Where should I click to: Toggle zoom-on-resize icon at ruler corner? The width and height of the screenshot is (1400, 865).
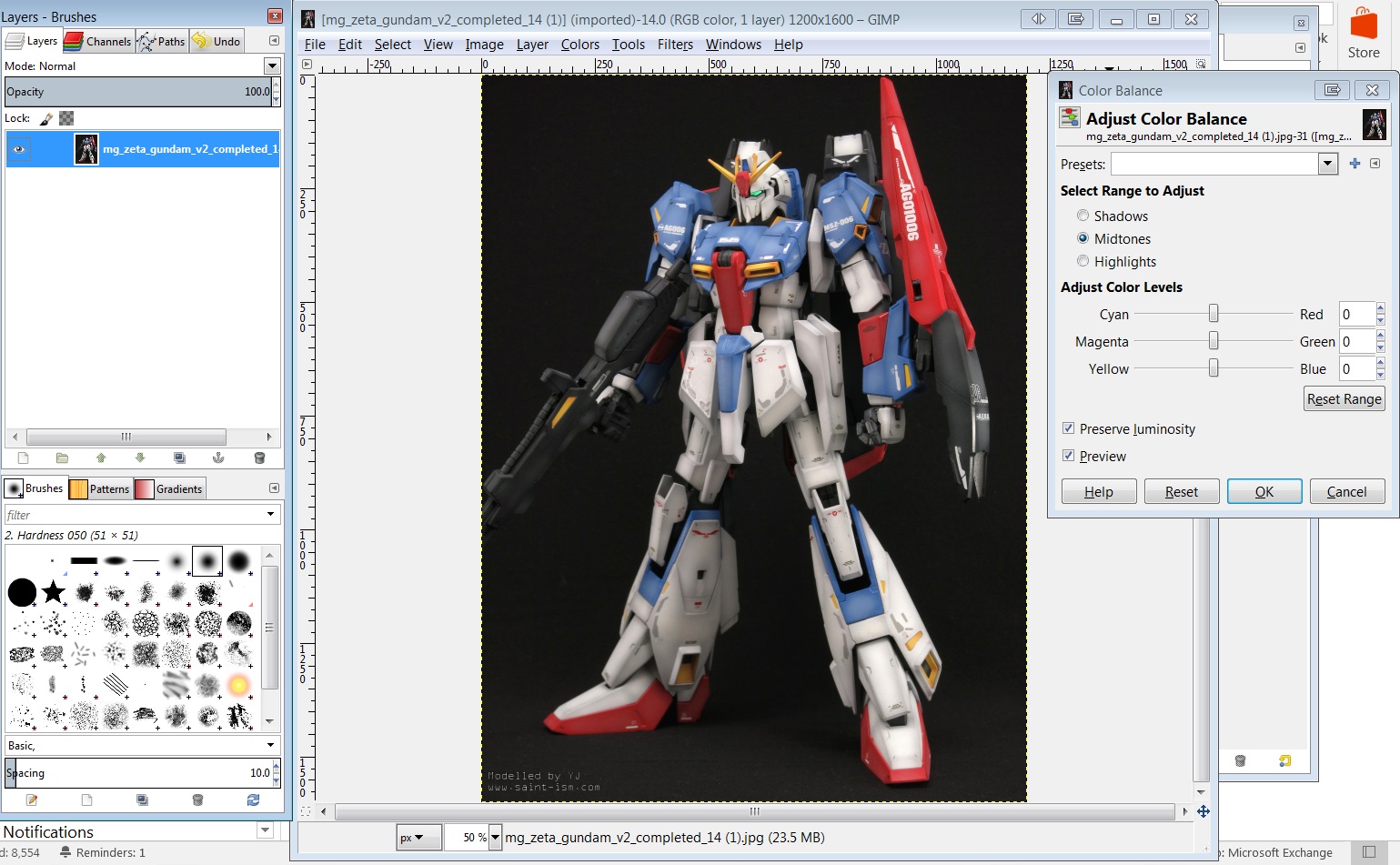point(1201,65)
